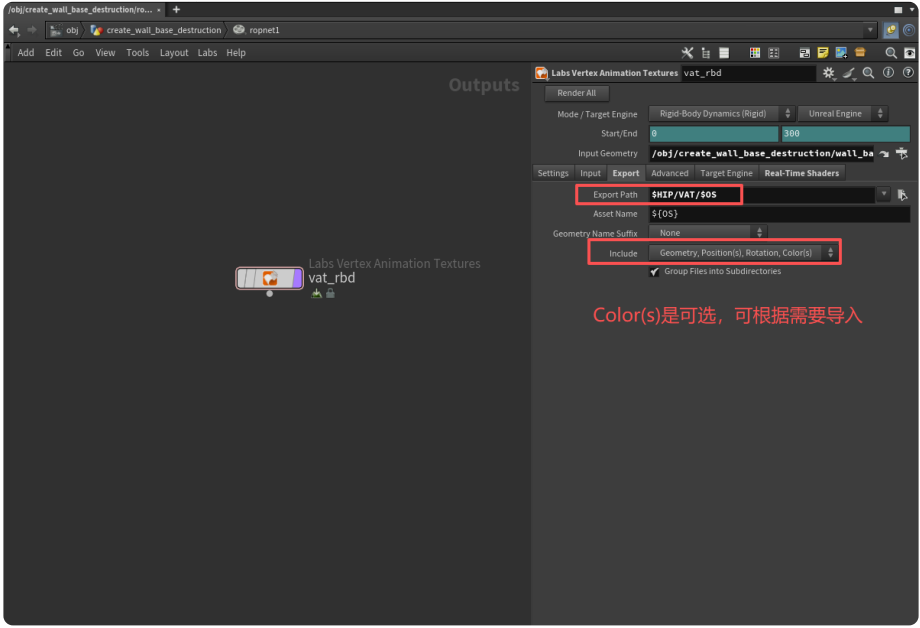The image size is (920, 628).
Task: Open the wrench tools icon in network toolbar
Action: click(x=687, y=53)
